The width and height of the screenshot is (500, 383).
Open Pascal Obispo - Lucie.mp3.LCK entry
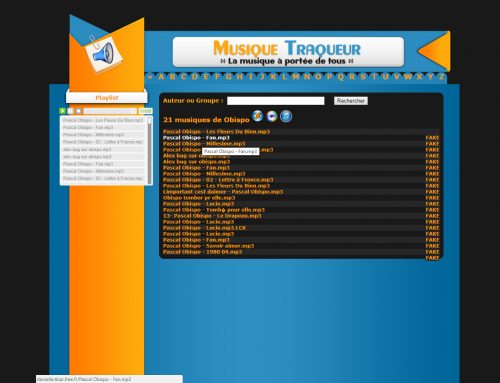pos(205,228)
